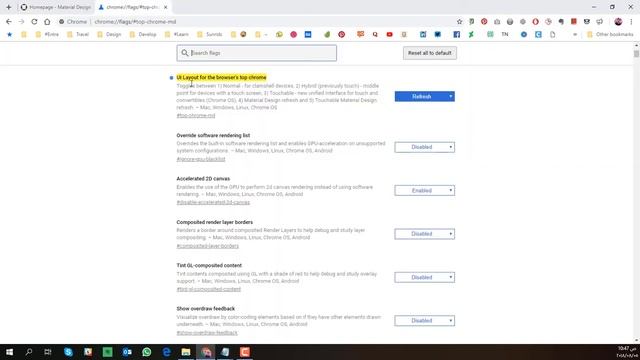Open Tint GL-composited content dropdown
Image resolution: width=640 pixels, height=360 pixels.
click(424, 277)
